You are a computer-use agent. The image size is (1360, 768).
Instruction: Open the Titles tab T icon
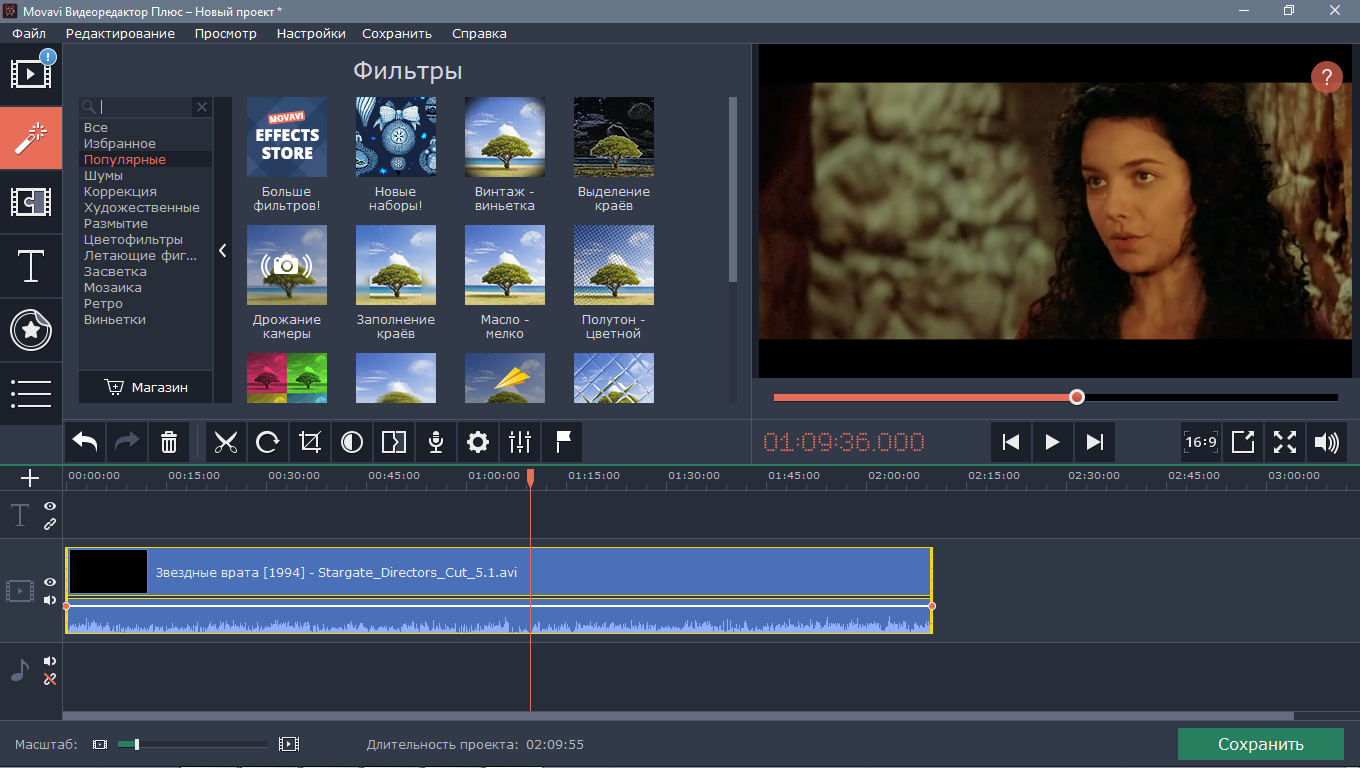tap(31, 266)
